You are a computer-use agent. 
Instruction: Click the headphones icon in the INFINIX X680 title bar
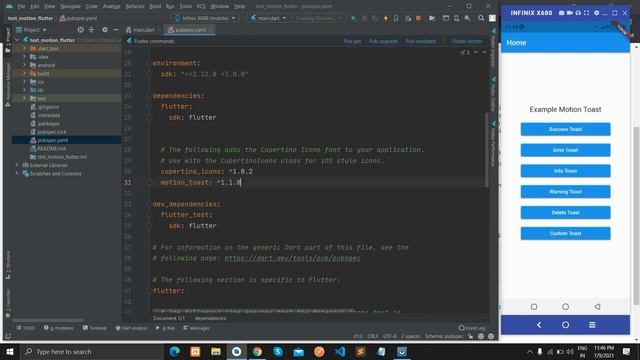[578, 13]
